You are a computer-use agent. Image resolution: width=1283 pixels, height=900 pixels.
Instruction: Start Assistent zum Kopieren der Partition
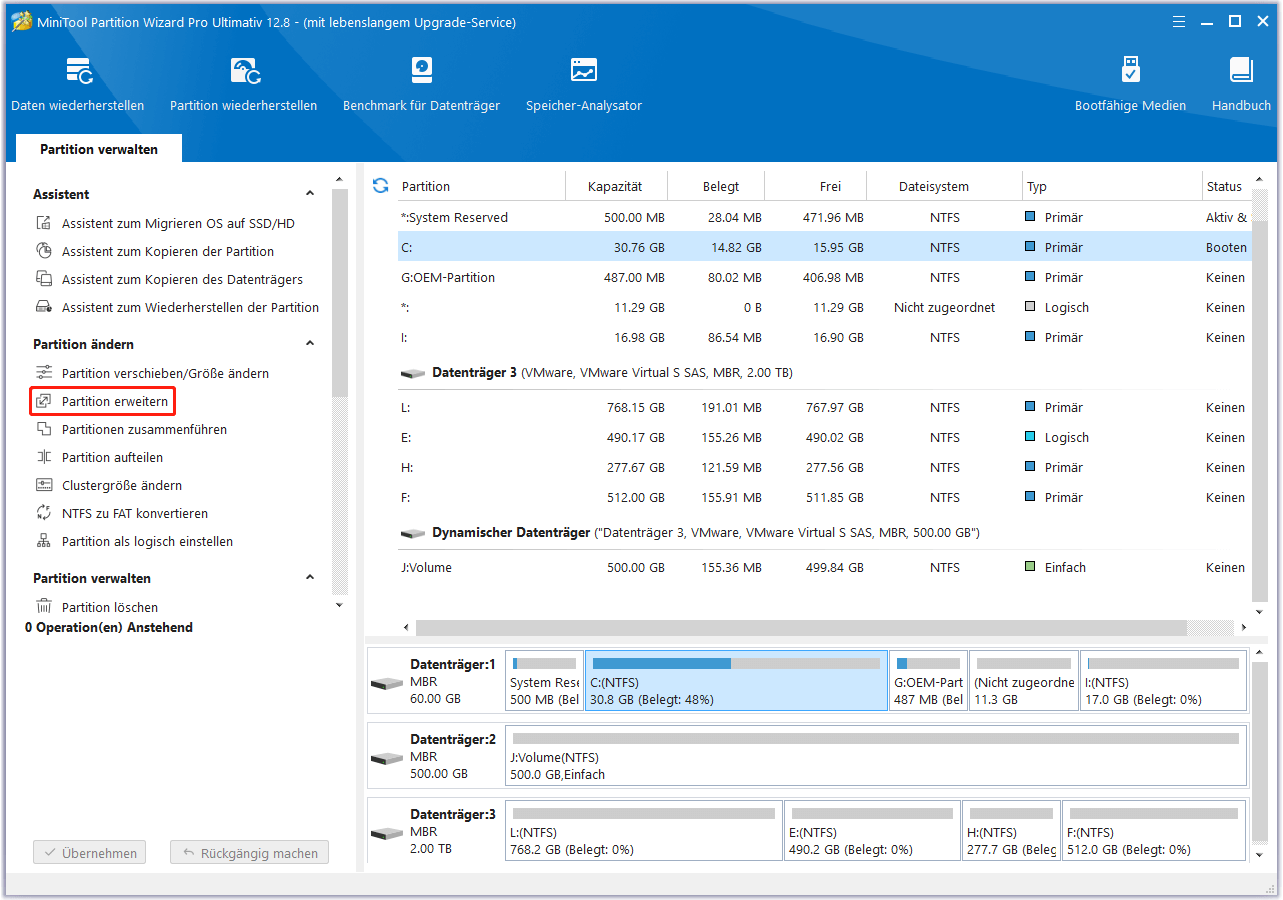pyautogui.click(x=167, y=252)
